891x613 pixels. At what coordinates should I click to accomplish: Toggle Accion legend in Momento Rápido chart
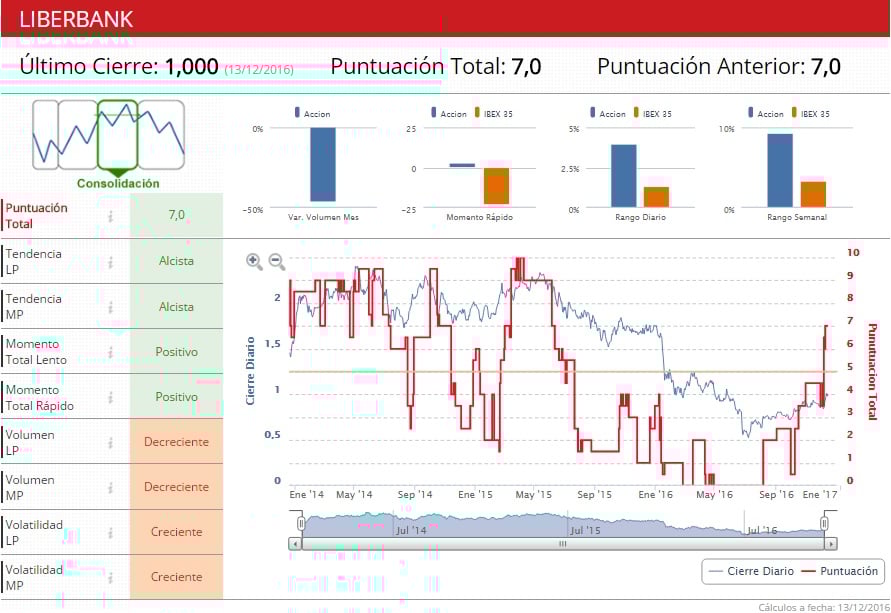pyautogui.click(x=448, y=113)
